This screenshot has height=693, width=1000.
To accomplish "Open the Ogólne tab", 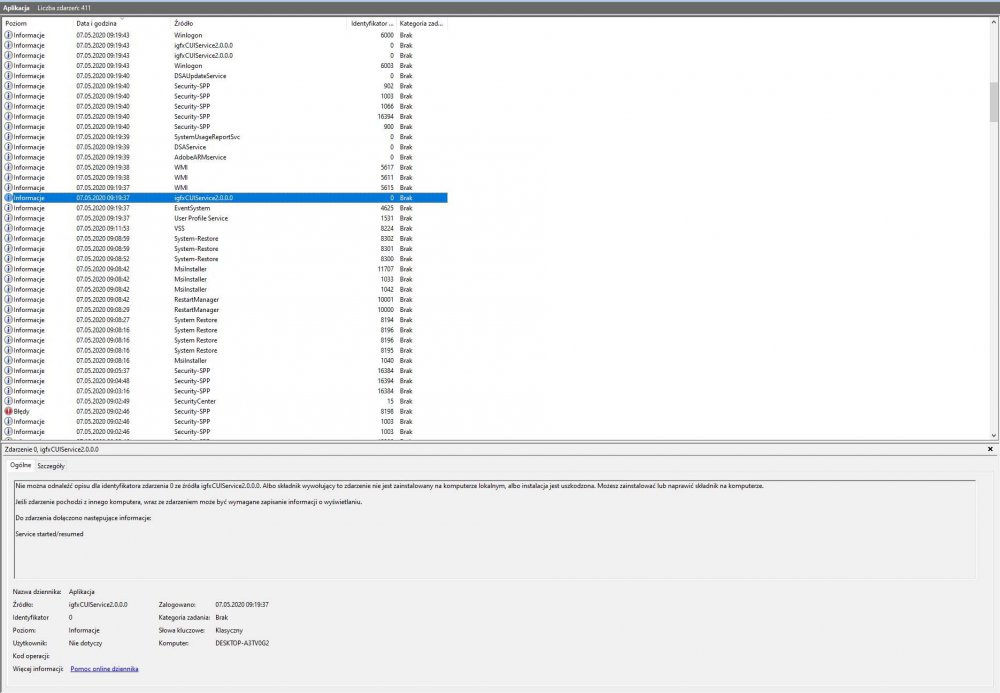I will tap(20, 466).
